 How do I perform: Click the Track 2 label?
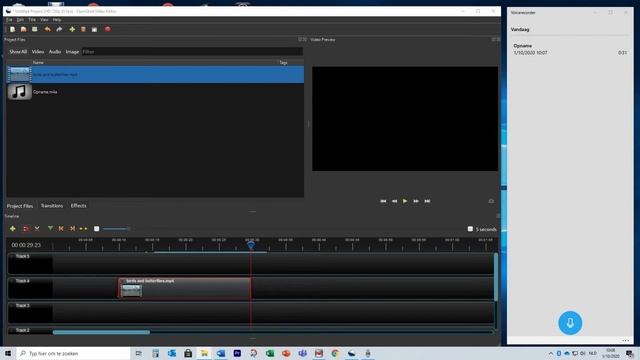point(22,330)
